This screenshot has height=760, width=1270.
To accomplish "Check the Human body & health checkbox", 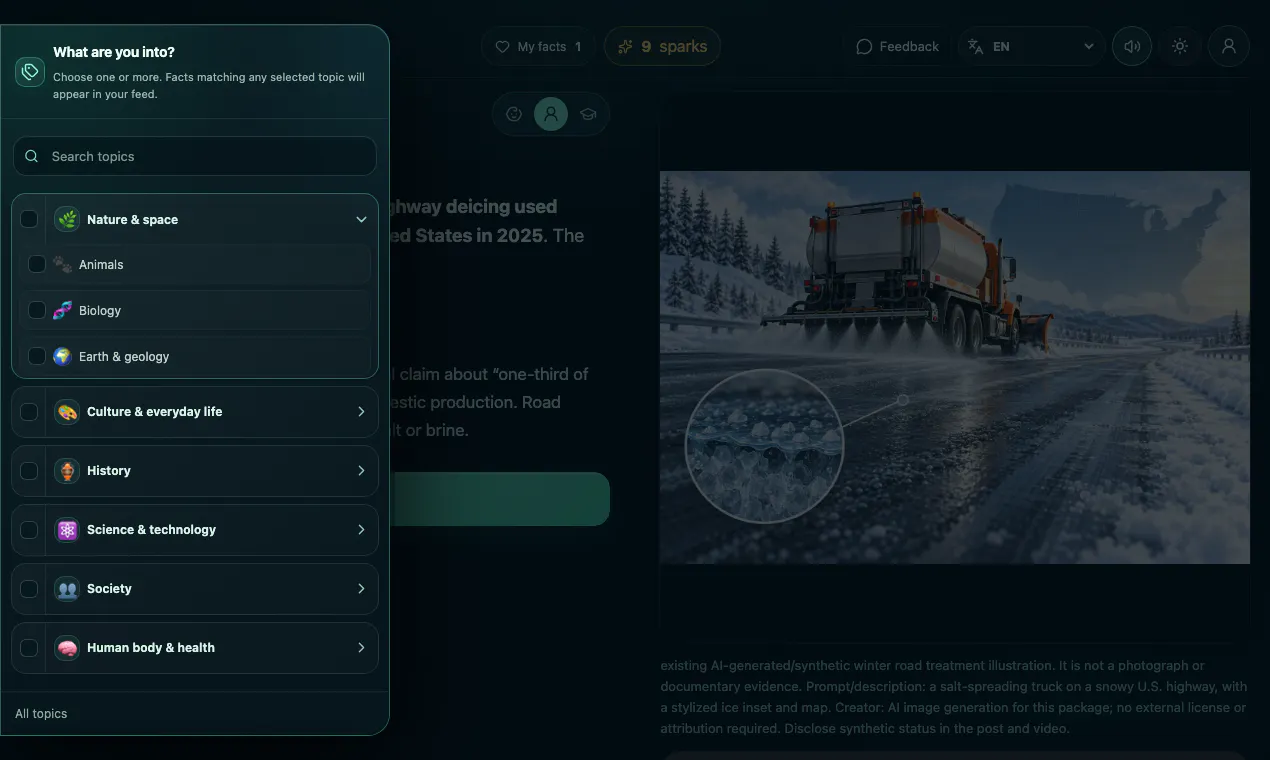I will [29, 648].
